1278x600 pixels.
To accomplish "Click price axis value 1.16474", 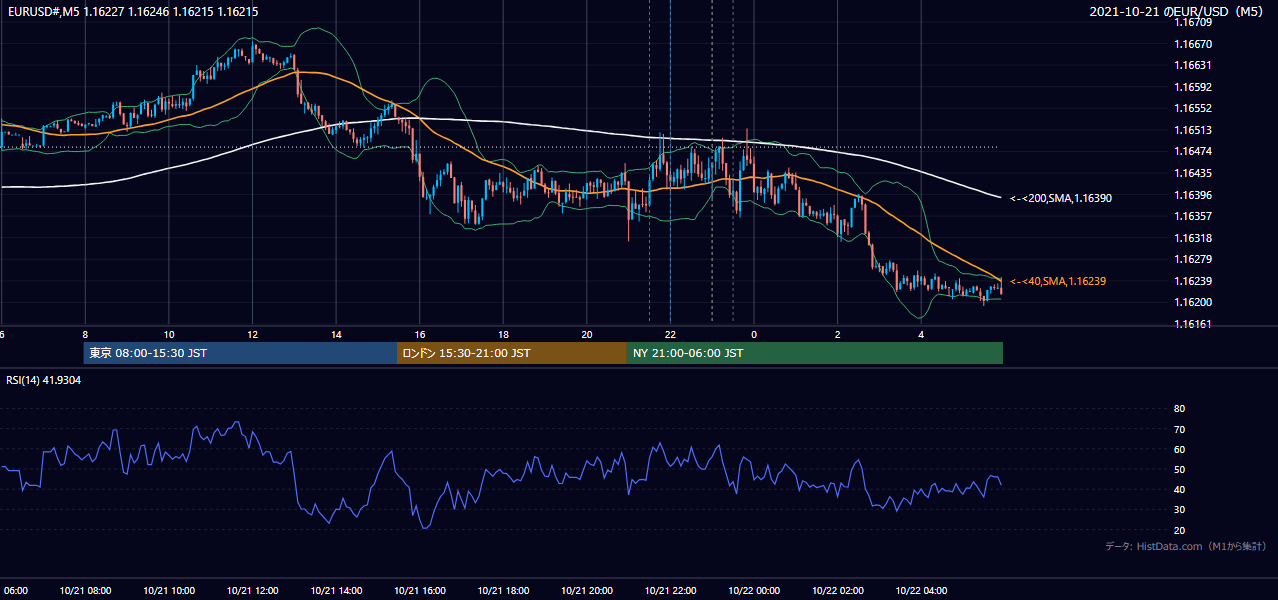I will point(1194,151).
